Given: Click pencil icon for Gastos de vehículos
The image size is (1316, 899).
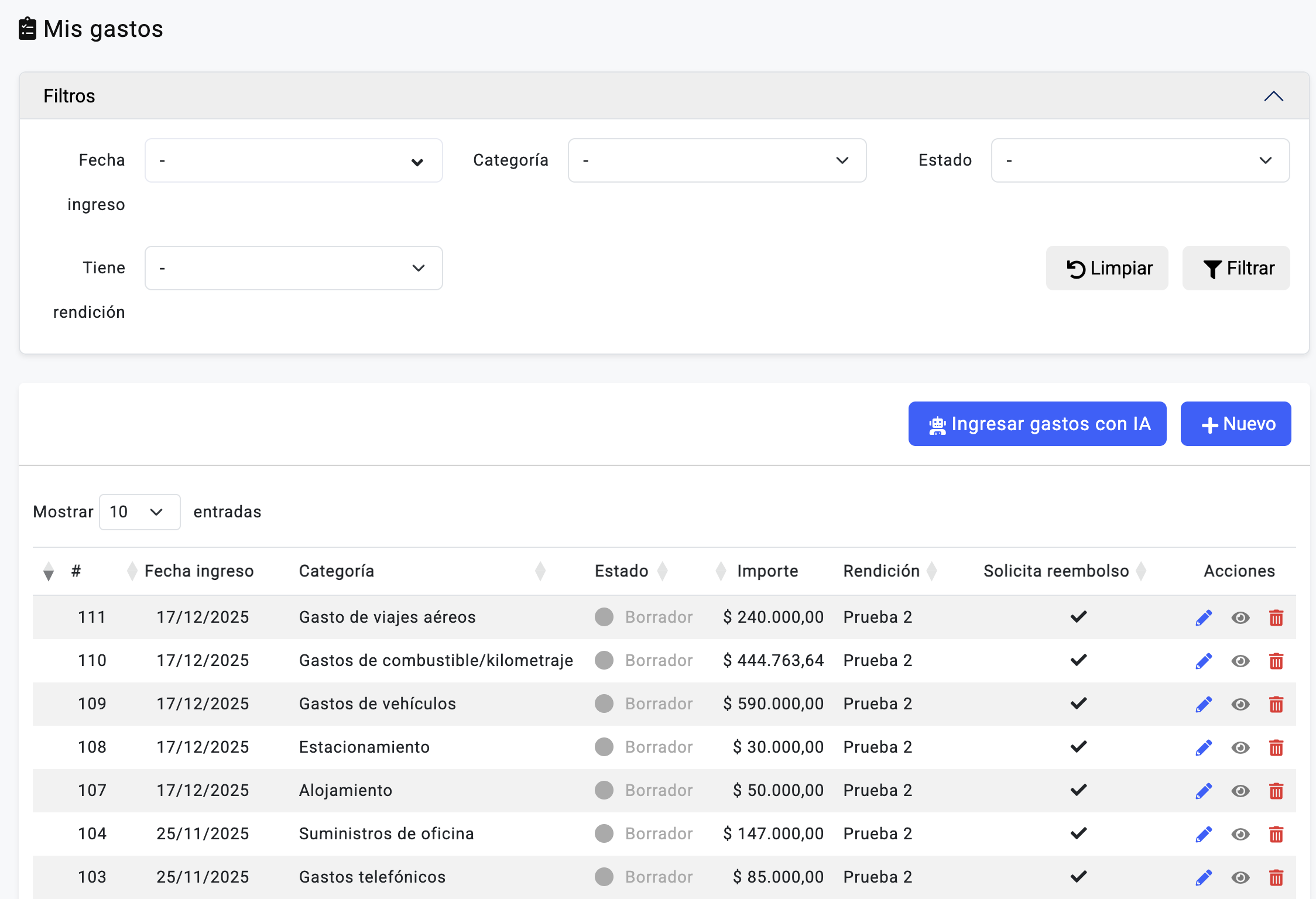Looking at the screenshot, I should click(1204, 704).
